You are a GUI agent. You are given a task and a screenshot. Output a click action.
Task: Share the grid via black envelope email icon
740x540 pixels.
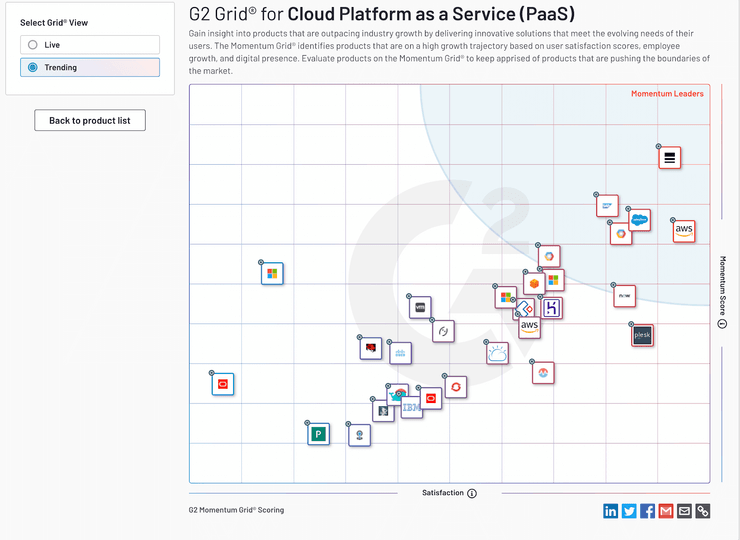(684, 511)
